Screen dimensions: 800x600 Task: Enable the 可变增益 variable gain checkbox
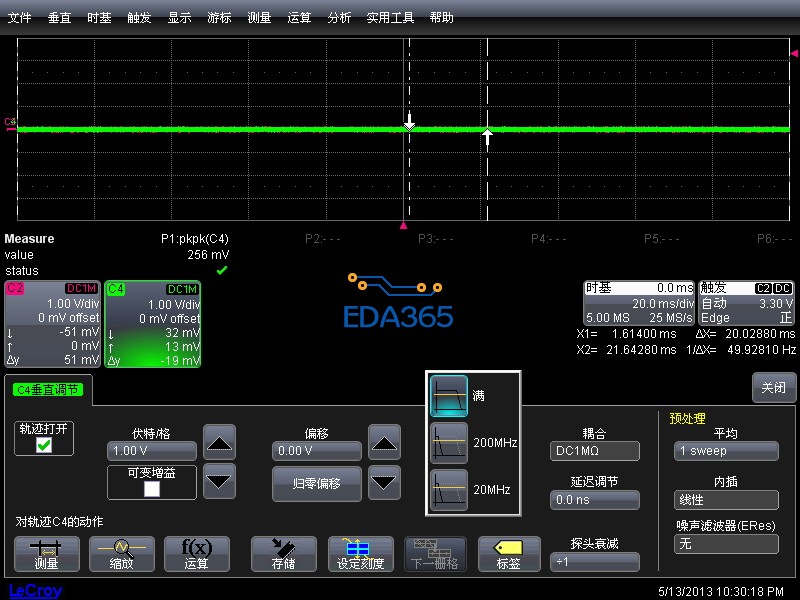tap(152, 489)
